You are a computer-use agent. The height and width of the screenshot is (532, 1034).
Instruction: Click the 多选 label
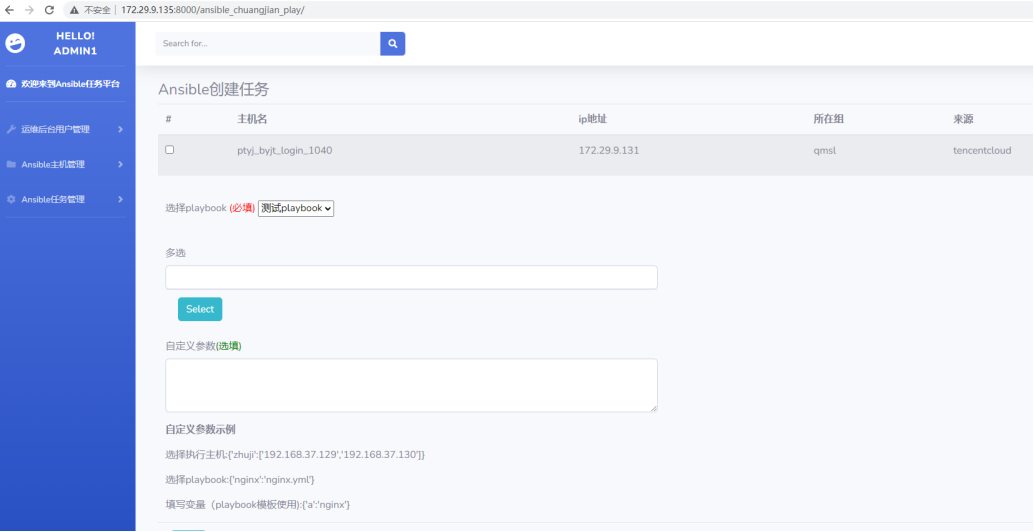coord(175,252)
